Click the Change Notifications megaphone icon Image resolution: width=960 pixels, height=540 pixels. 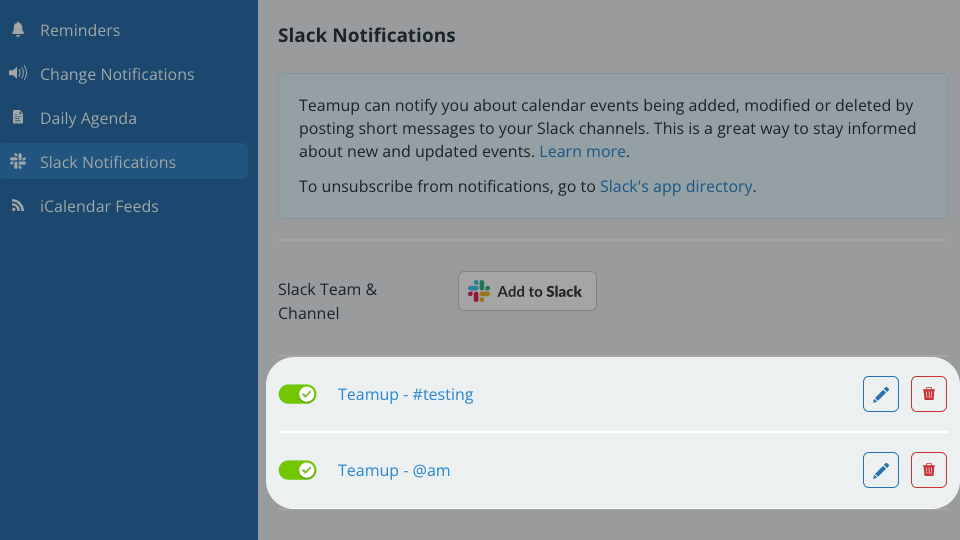(x=18, y=73)
